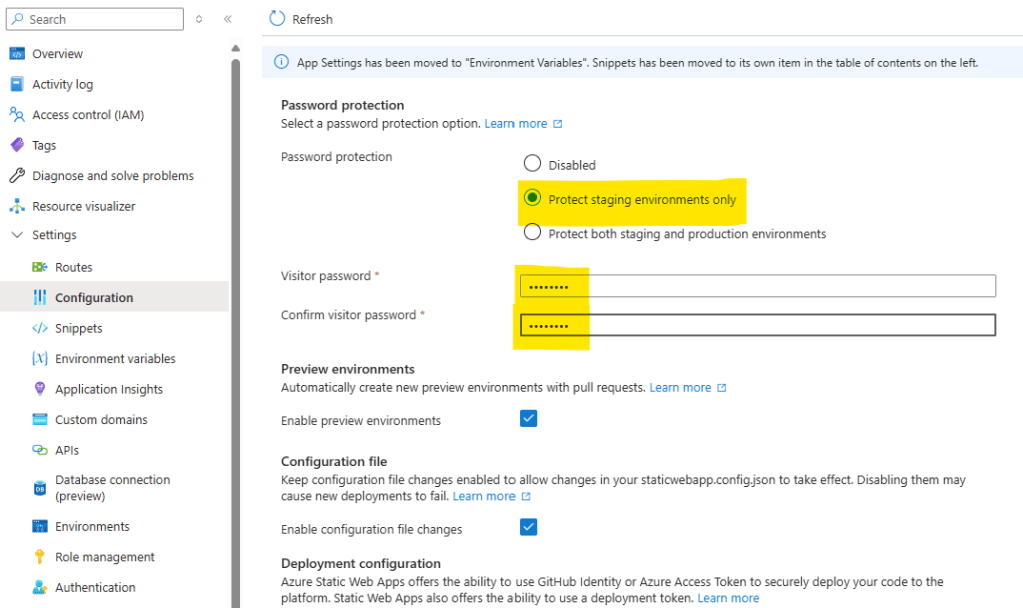Click the Diagnose and solve problems wrench icon
The image size is (1023, 608).
pyautogui.click(x=16, y=176)
